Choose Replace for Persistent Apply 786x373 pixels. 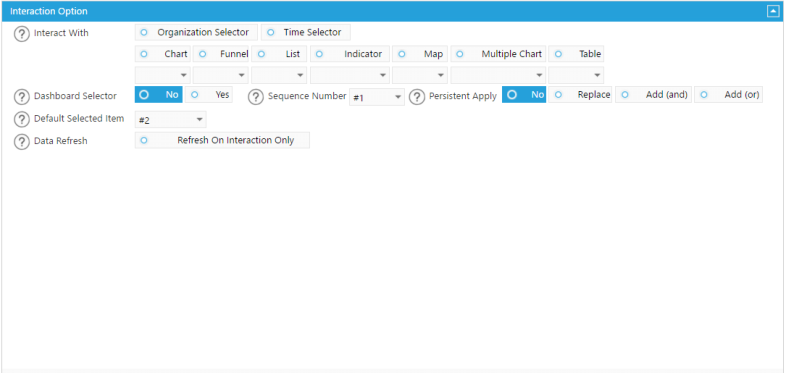pyautogui.click(x=580, y=94)
